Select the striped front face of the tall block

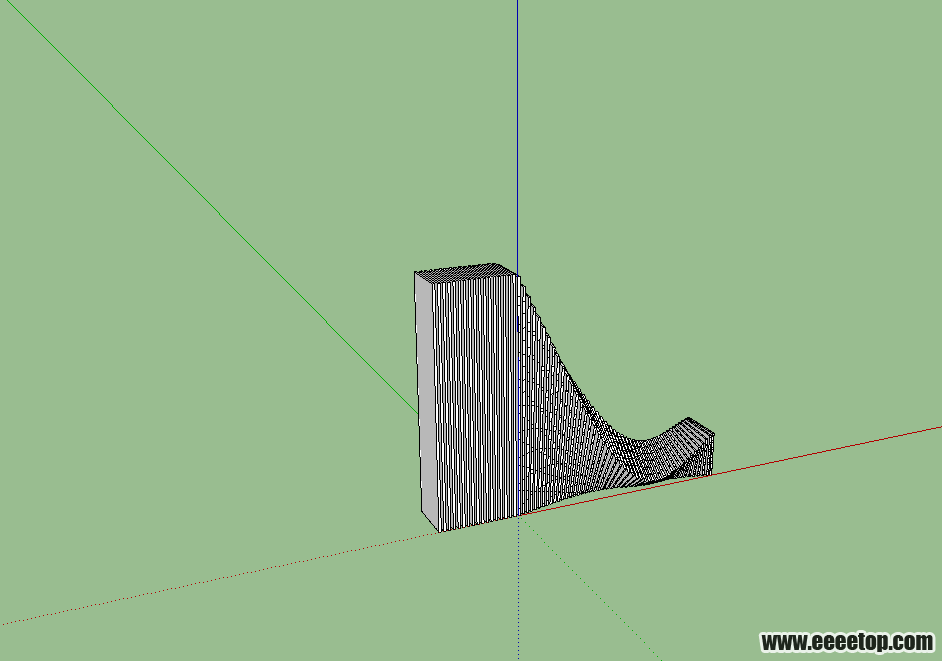coord(476,403)
